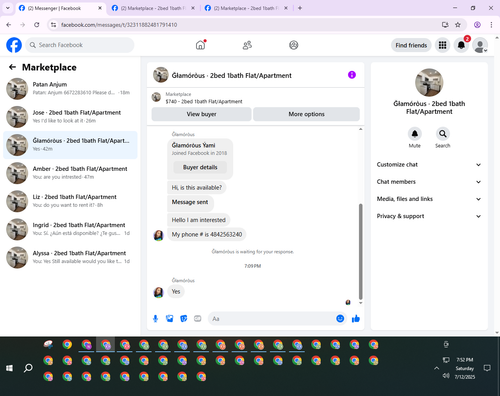Click the View buyer button
Image resolution: width=500 pixels, height=396 pixels.
201,114
